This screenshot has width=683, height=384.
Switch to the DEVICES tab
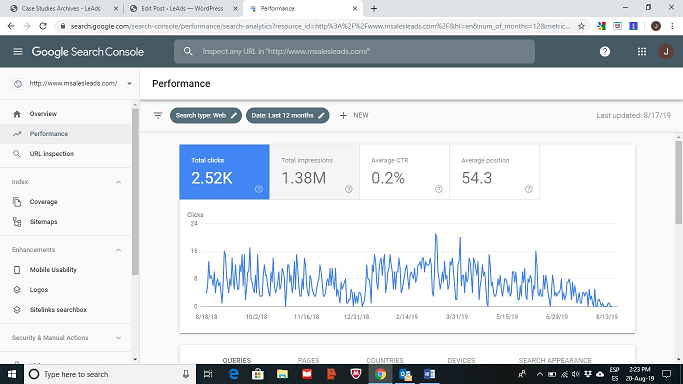(461, 360)
